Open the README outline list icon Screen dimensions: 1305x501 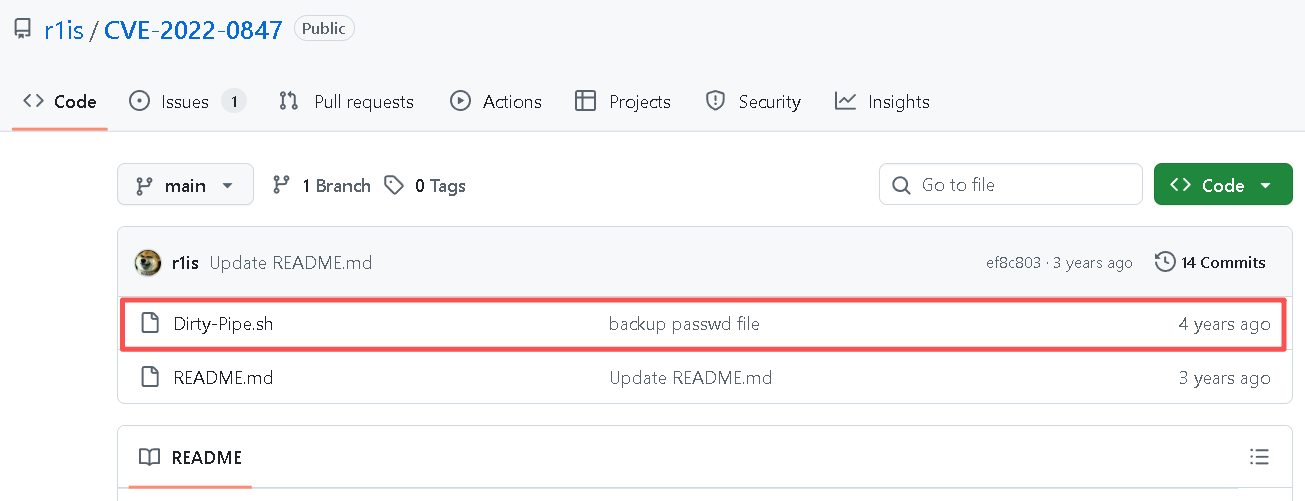1259,457
